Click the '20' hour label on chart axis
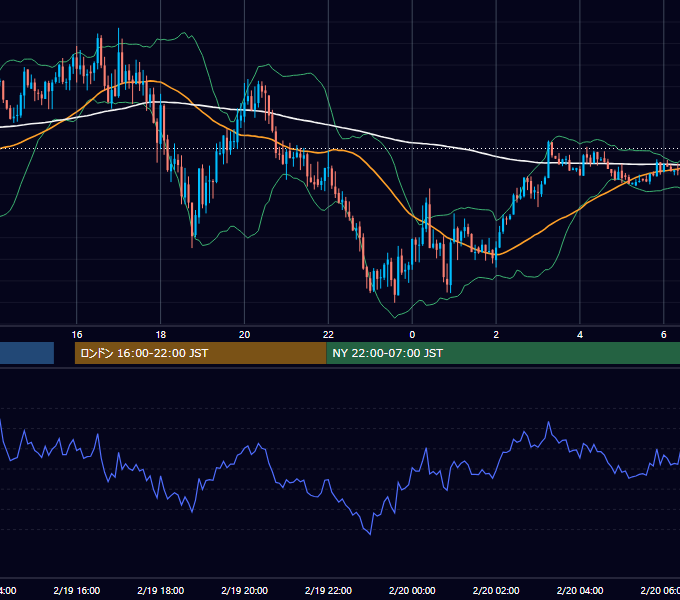Viewport: 680px width, 600px height. pyautogui.click(x=245, y=334)
